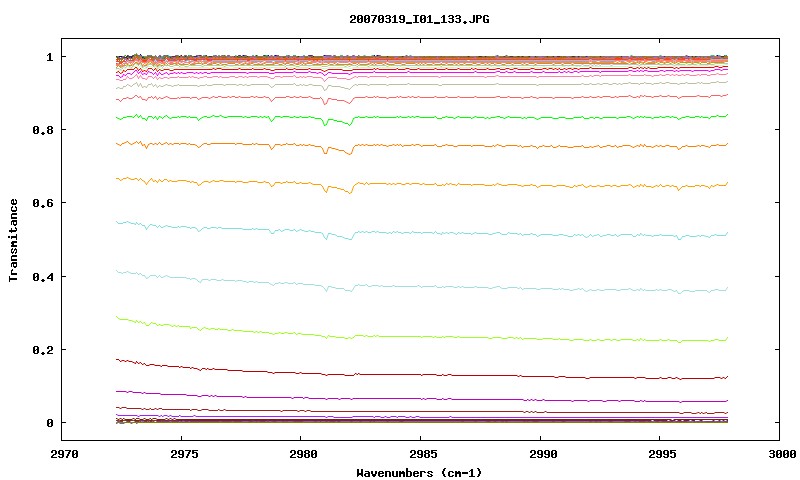Click the y-axis value 0

click(x=49, y=423)
